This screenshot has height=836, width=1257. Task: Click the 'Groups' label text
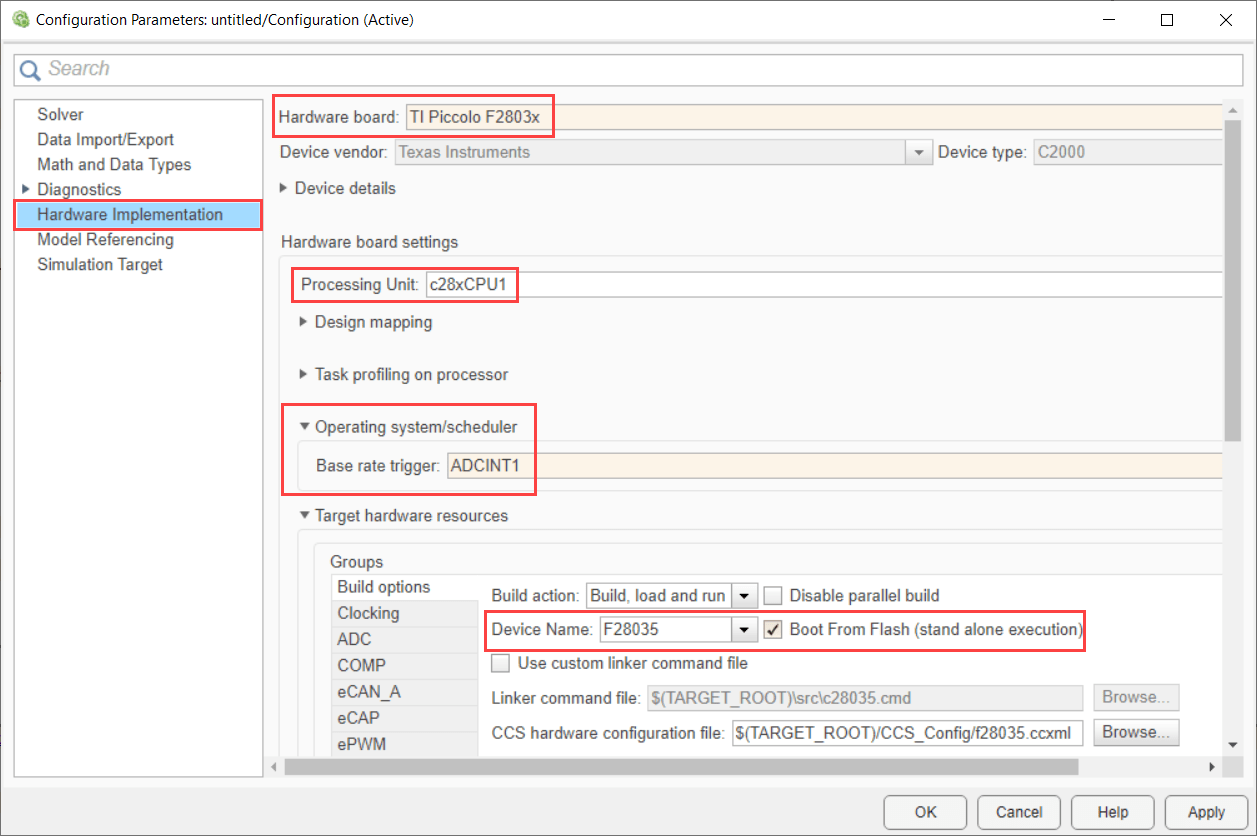point(356,562)
